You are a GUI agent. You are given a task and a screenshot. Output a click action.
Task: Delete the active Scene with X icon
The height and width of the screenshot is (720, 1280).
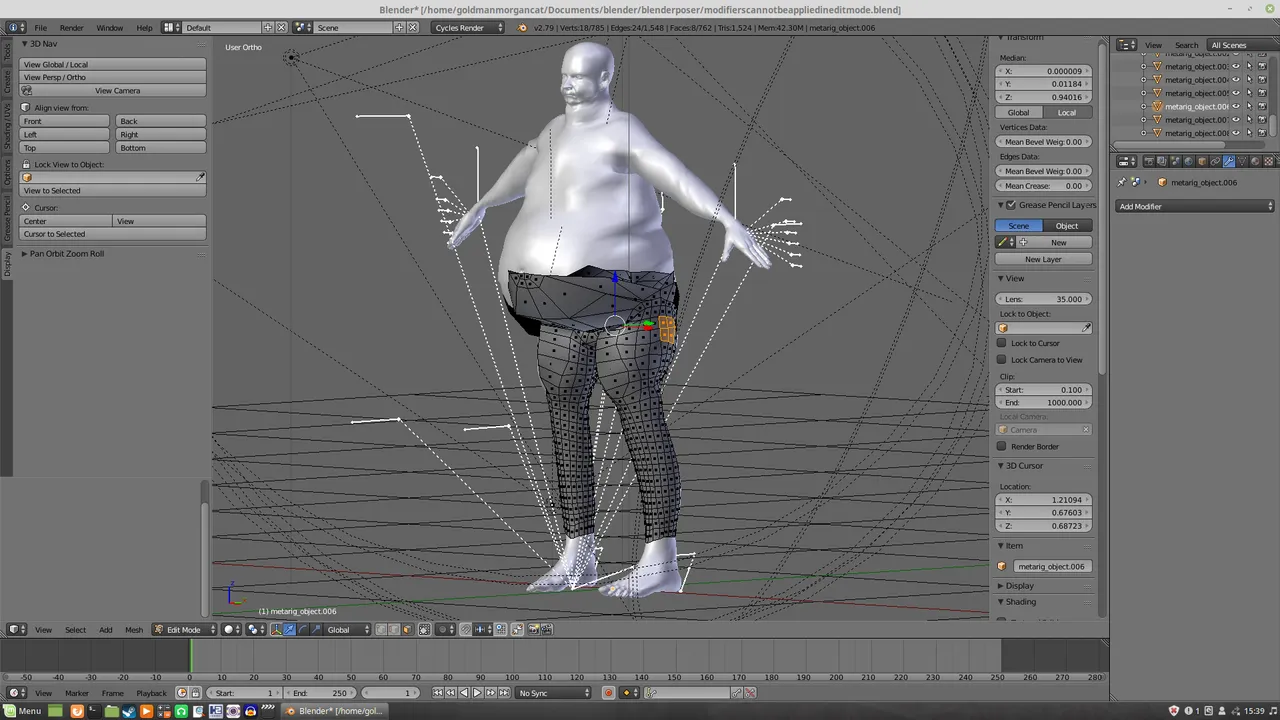412,27
